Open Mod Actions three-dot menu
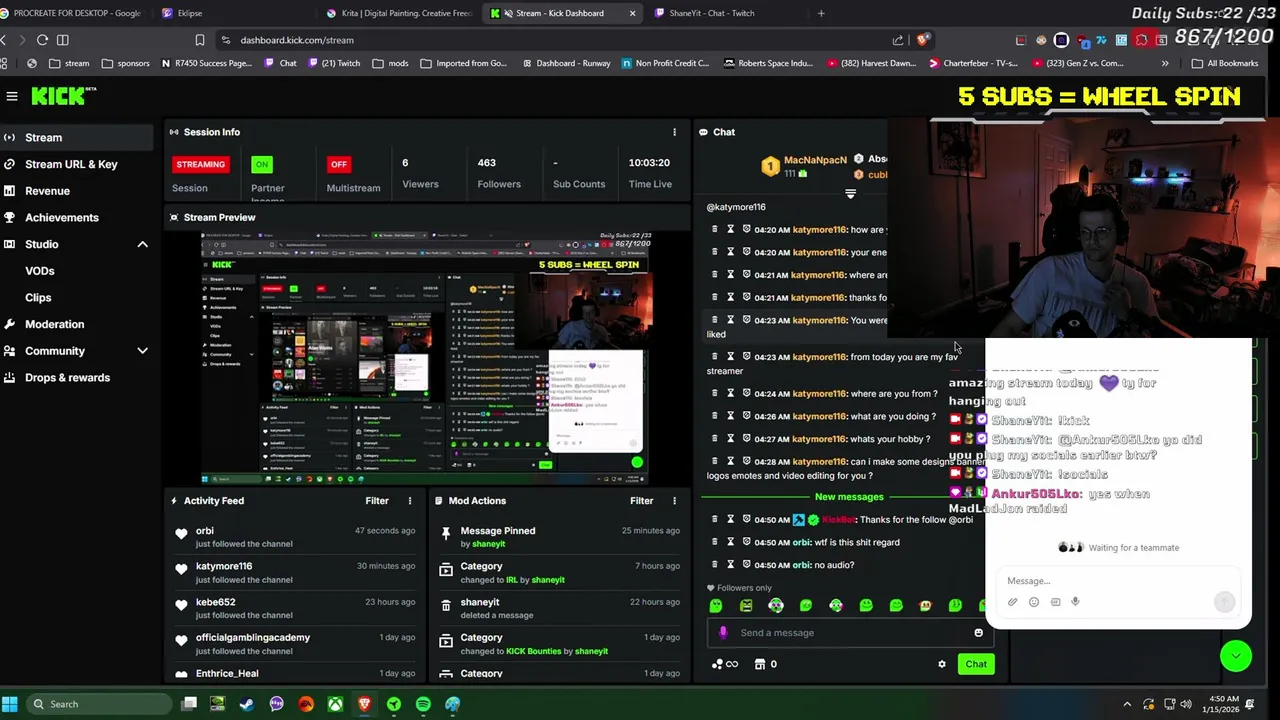 674,501
